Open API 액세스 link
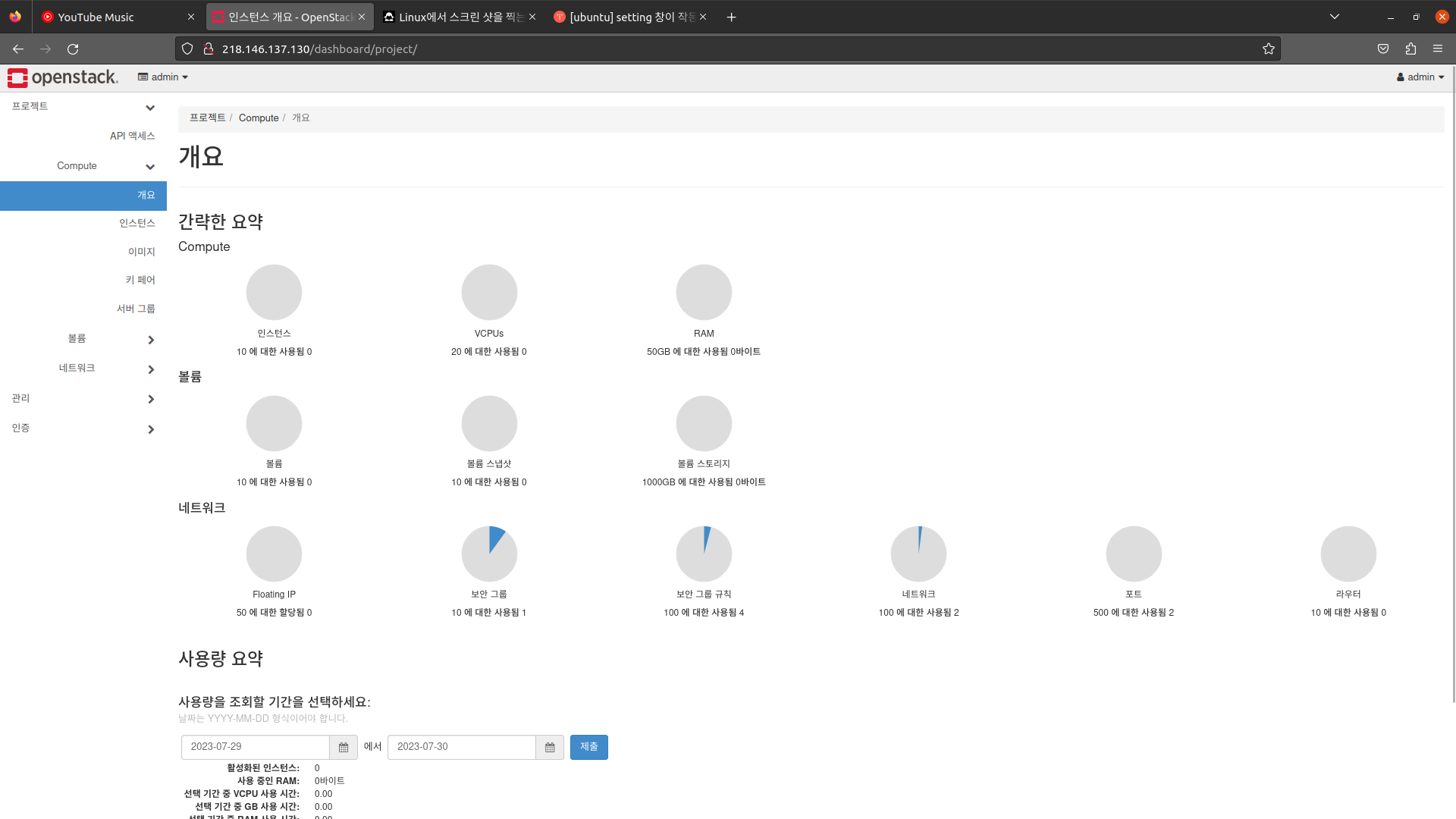Image resolution: width=1456 pixels, height=819 pixels. pos(132,136)
